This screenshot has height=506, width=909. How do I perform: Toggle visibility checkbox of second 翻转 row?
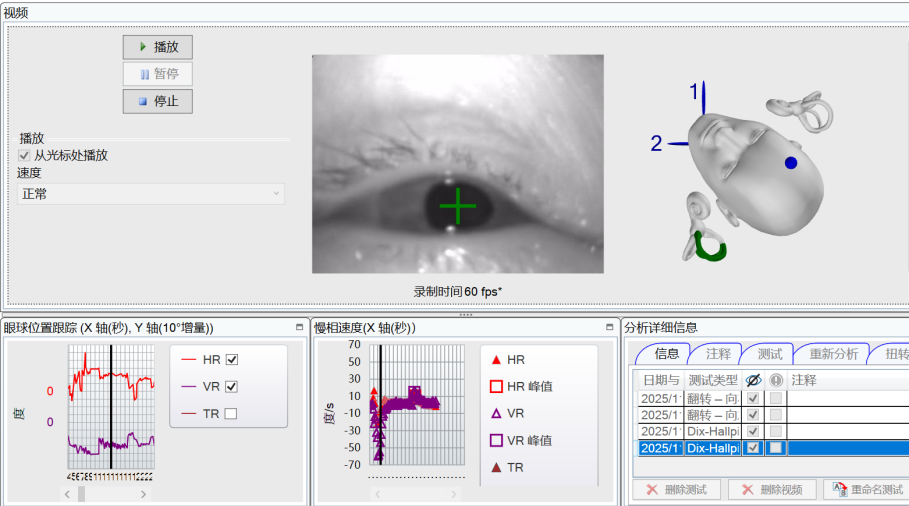(752, 414)
